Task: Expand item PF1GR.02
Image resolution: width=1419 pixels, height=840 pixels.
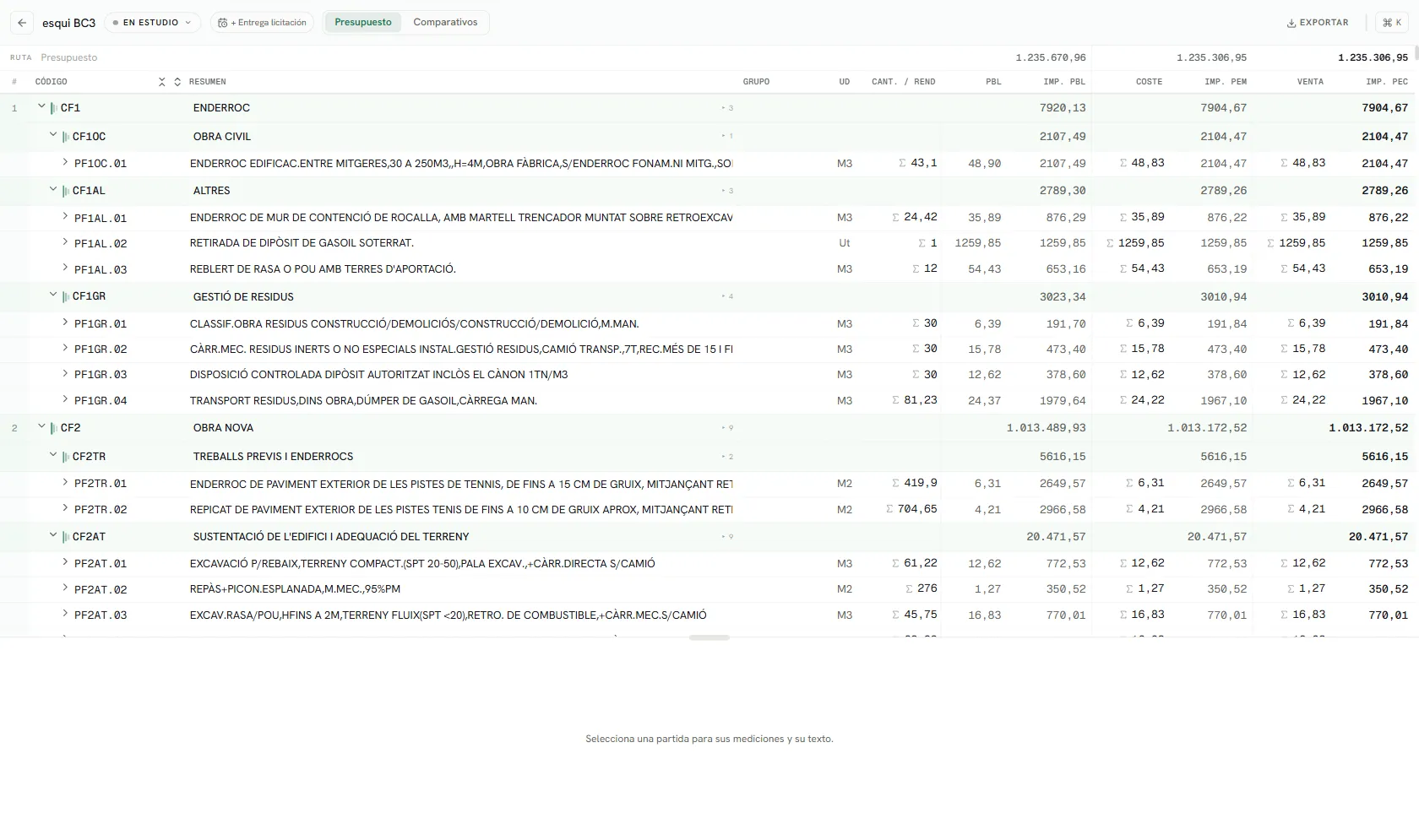Action: (65, 348)
